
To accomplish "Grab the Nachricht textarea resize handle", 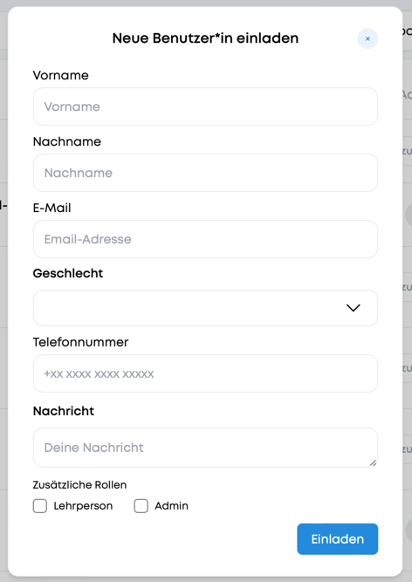I will click(x=373, y=462).
